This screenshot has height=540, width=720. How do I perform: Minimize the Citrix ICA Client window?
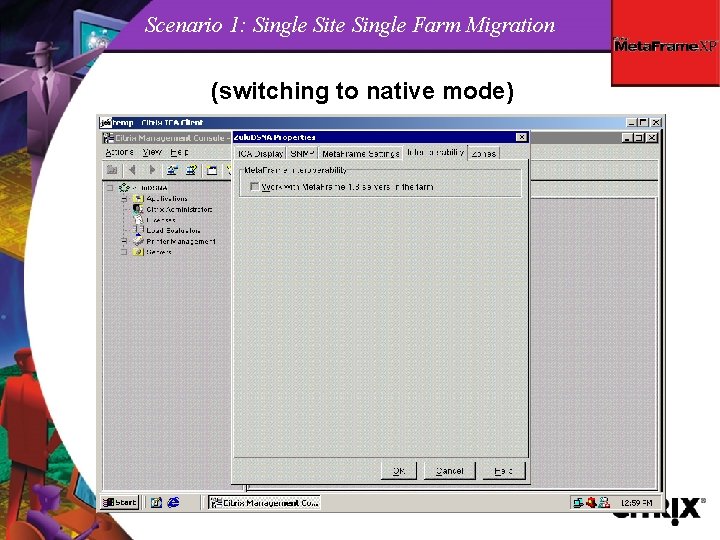click(x=632, y=122)
